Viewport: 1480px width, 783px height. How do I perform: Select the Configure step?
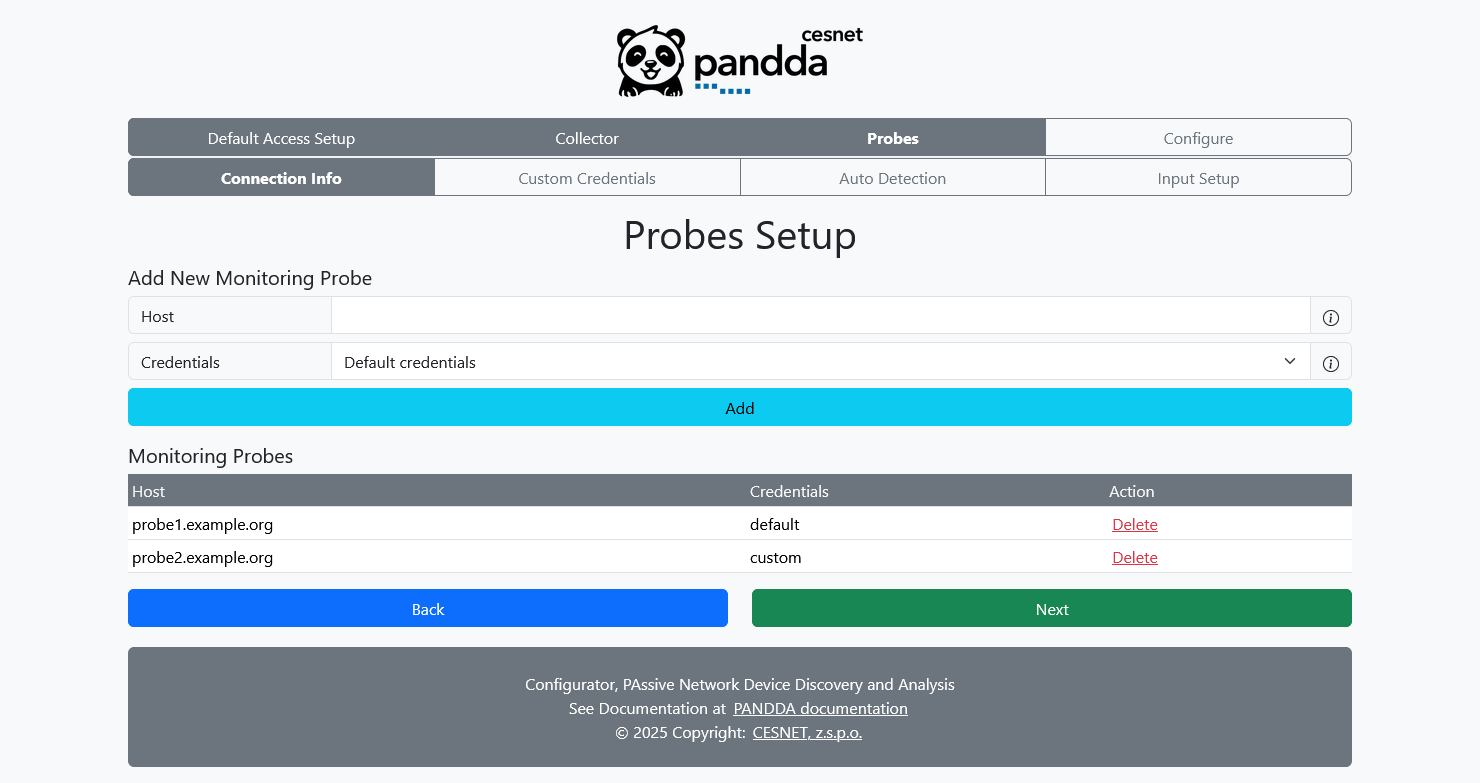pos(1198,138)
